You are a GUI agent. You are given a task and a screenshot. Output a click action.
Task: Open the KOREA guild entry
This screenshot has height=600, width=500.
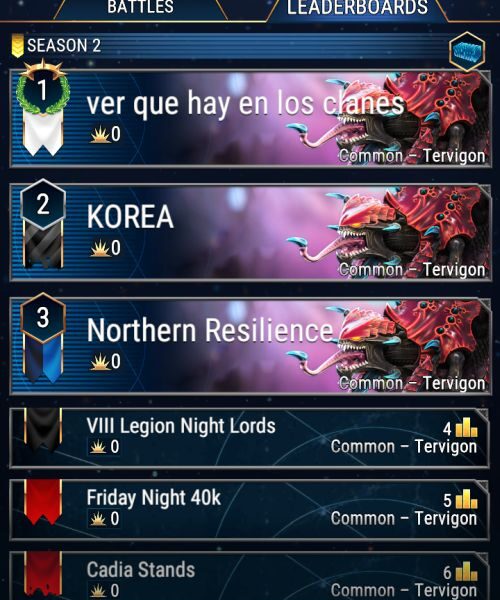(250, 232)
